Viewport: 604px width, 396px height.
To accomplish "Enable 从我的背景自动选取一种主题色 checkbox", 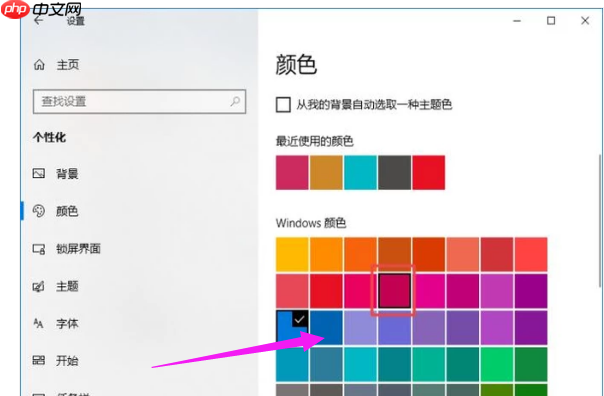I will [x=283, y=105].
